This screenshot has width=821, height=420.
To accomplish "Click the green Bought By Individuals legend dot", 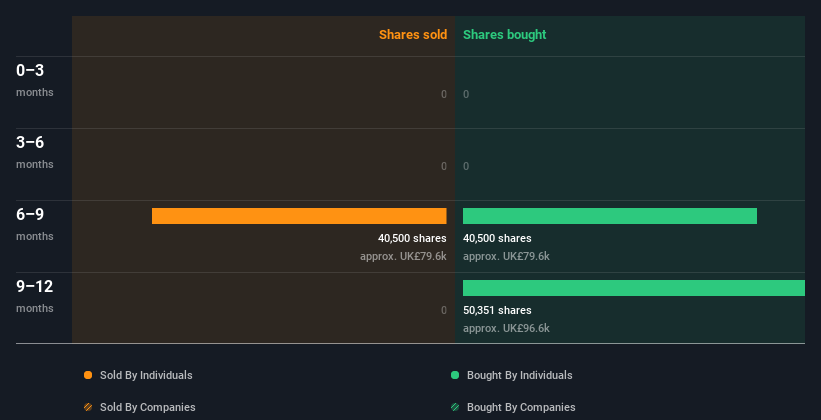I will point(455,375).
